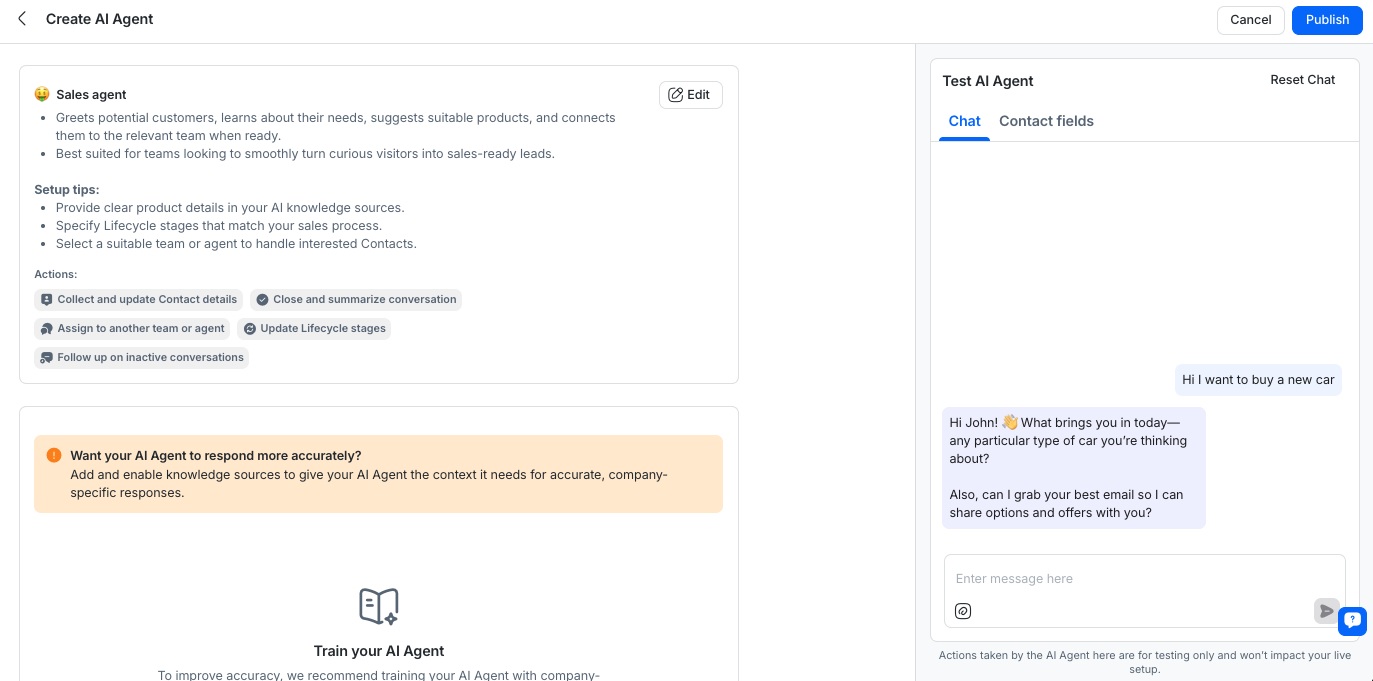Select the Assign to another team or agent action

click(x=133, y=328)
